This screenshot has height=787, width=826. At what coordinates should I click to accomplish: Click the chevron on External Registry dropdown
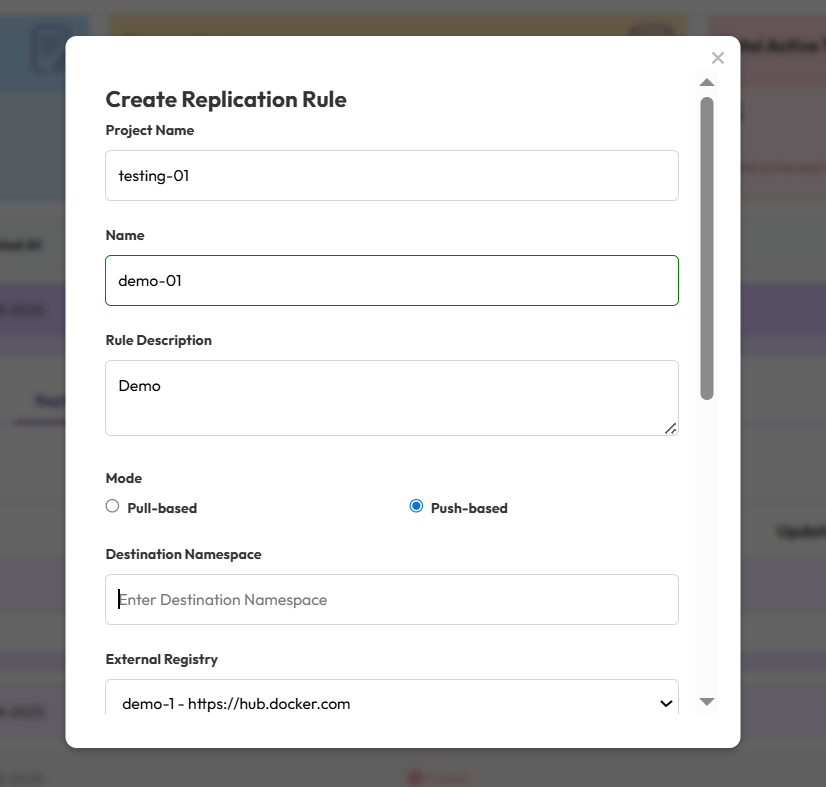coord(666,704)
